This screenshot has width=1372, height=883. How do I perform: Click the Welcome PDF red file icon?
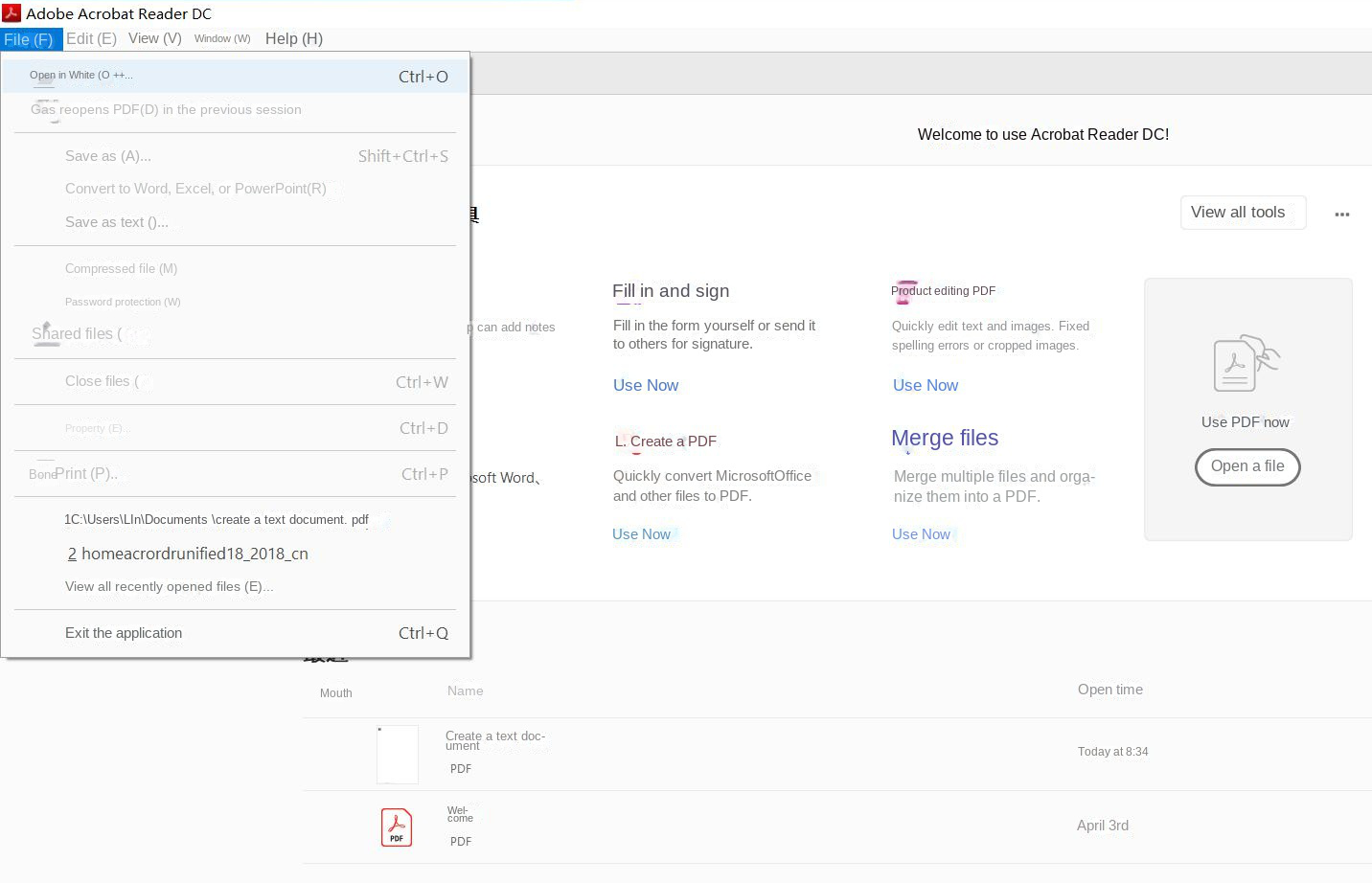(x=397, y=827)
